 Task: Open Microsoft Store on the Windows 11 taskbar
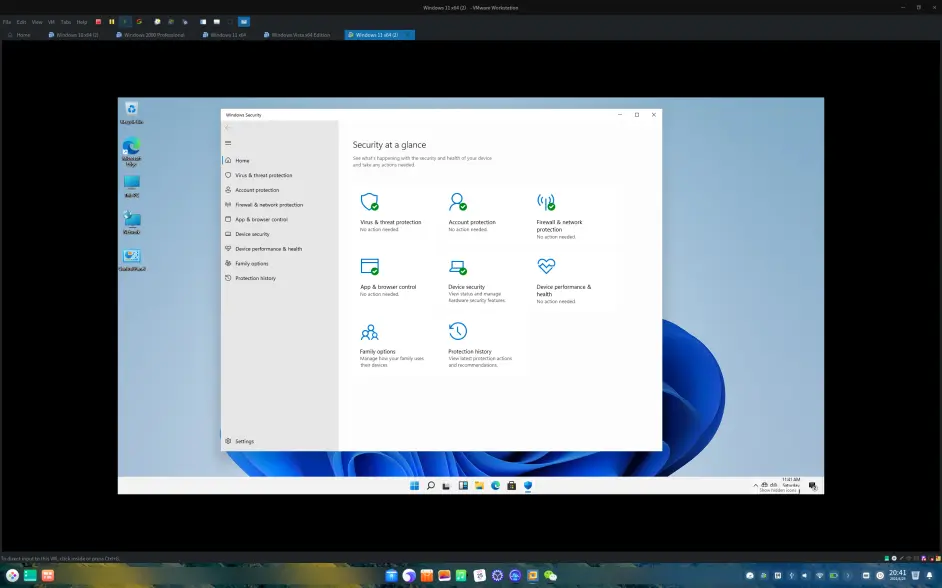click(x=511, y=485)
